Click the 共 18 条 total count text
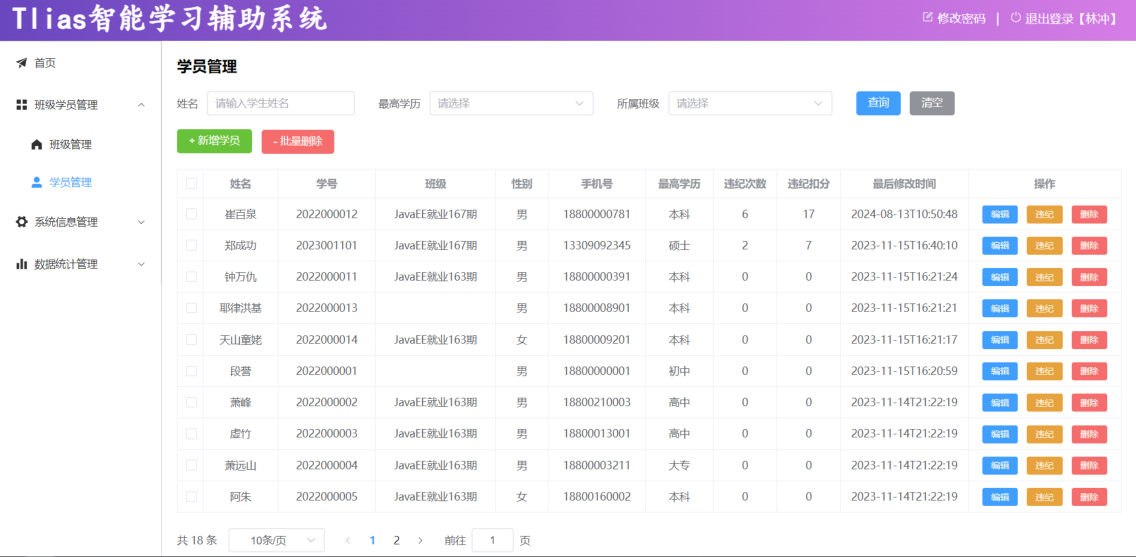Screen dimensions: 1136x557 [x=197, y=540]
